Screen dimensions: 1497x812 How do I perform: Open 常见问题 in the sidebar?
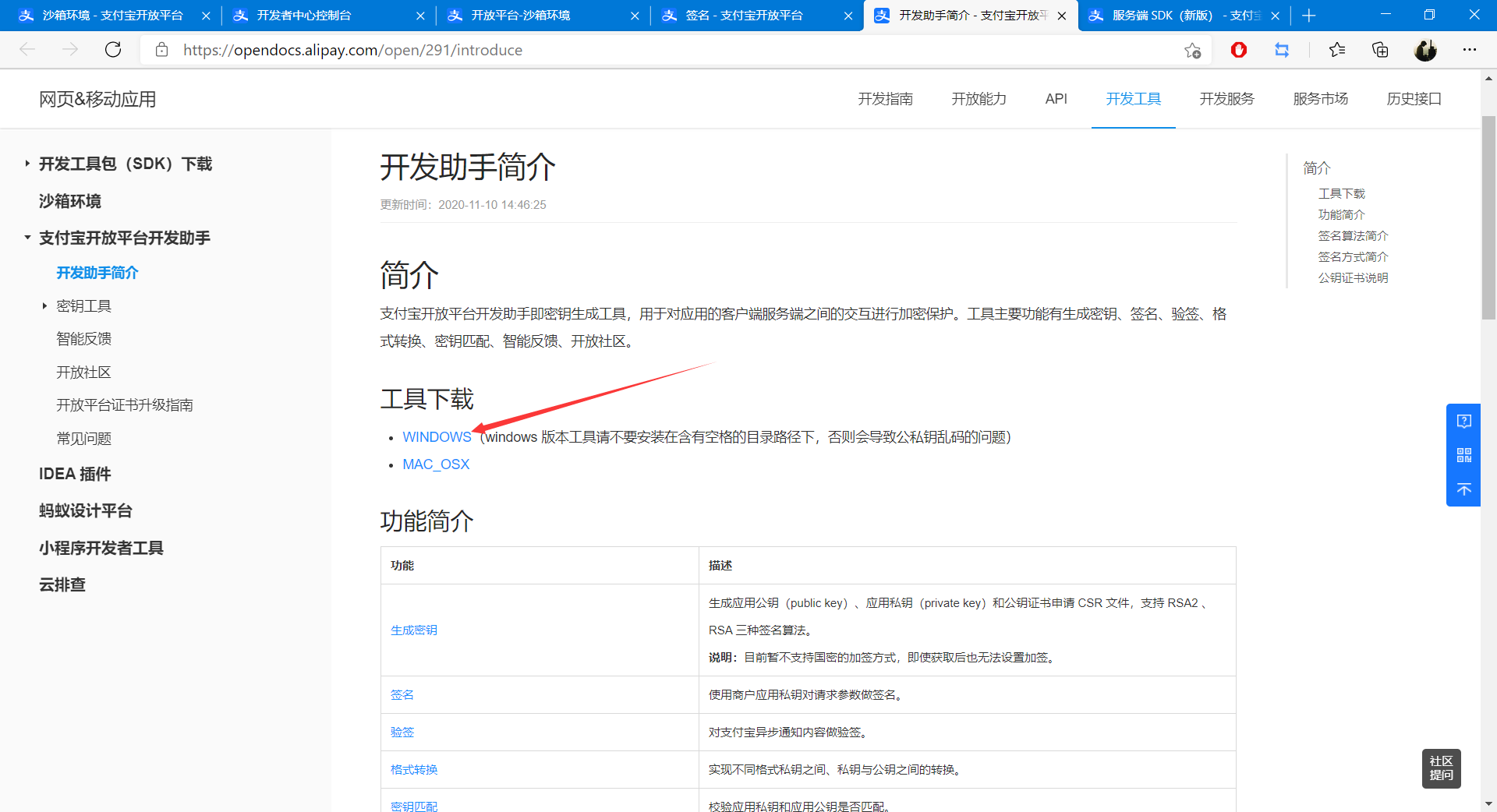coord(83,439)
